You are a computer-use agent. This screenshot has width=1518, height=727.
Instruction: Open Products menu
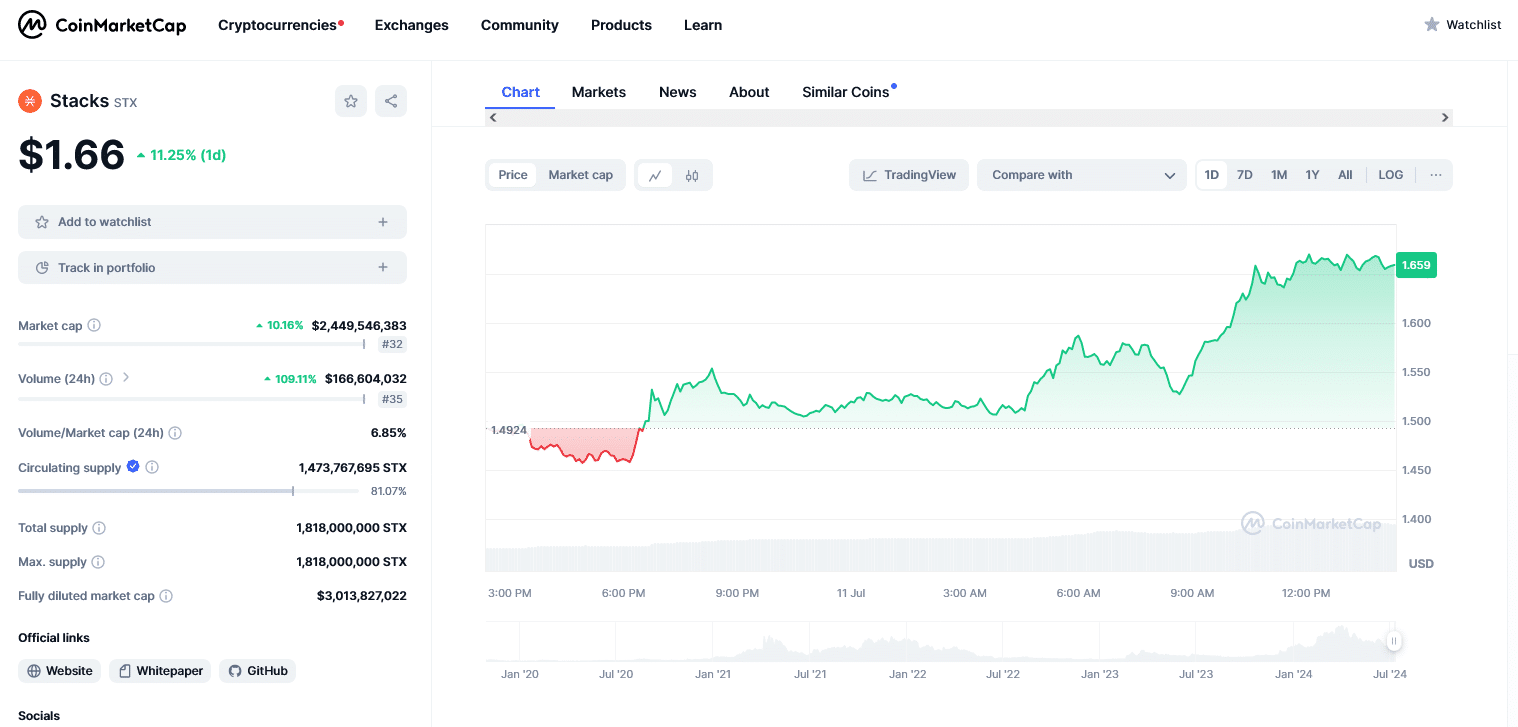(x=621, y=25)
